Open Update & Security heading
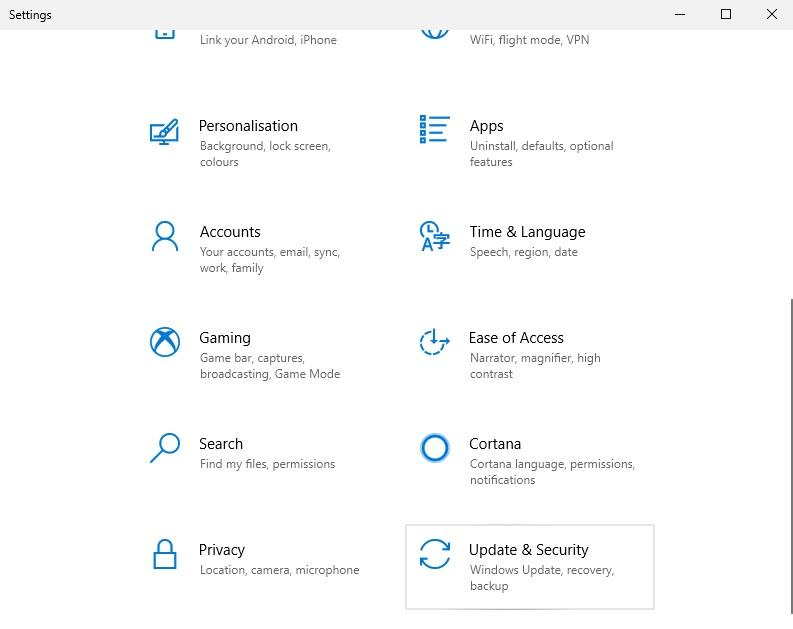 529,550
